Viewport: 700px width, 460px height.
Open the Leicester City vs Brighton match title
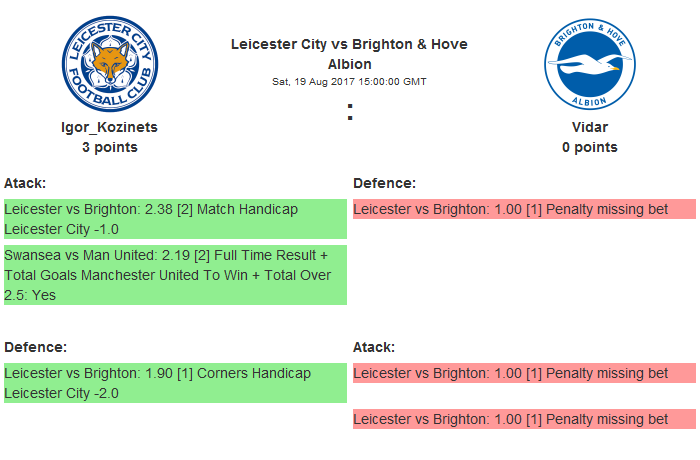point(349,54)
